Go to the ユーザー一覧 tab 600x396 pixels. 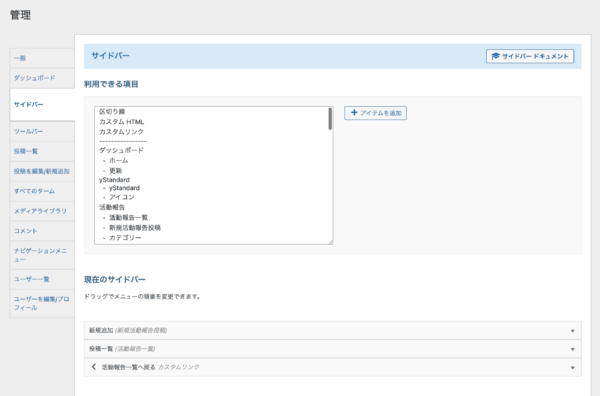tap(42, 279)
